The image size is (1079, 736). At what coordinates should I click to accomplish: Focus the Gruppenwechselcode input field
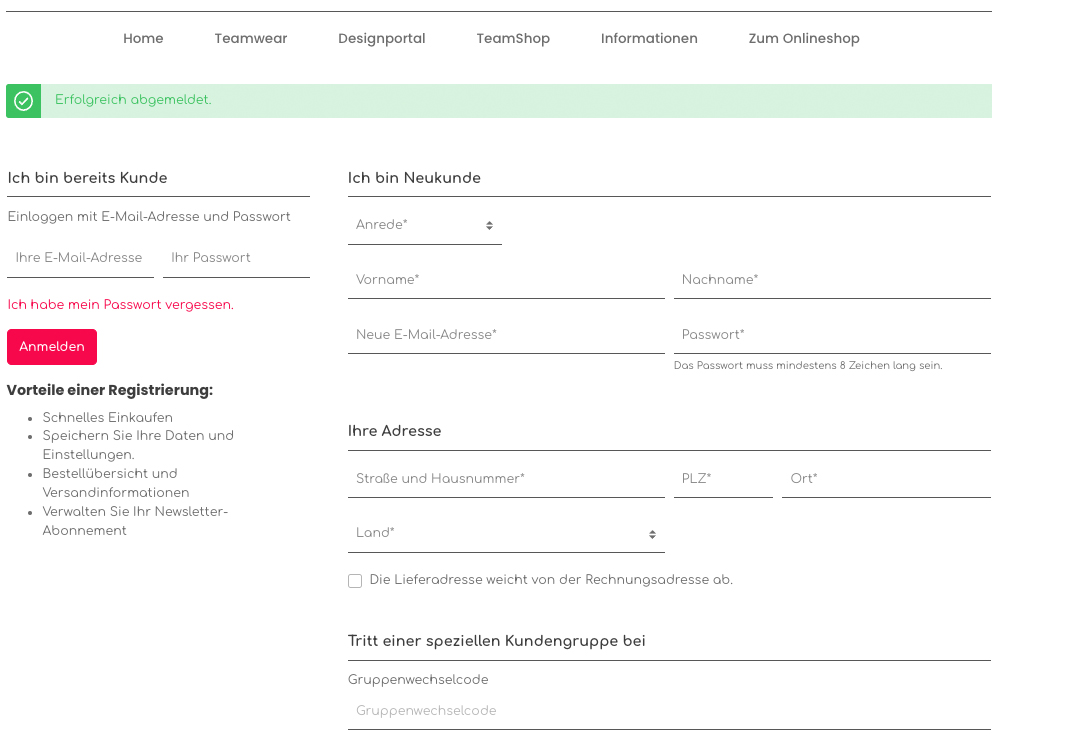point(670,711)
